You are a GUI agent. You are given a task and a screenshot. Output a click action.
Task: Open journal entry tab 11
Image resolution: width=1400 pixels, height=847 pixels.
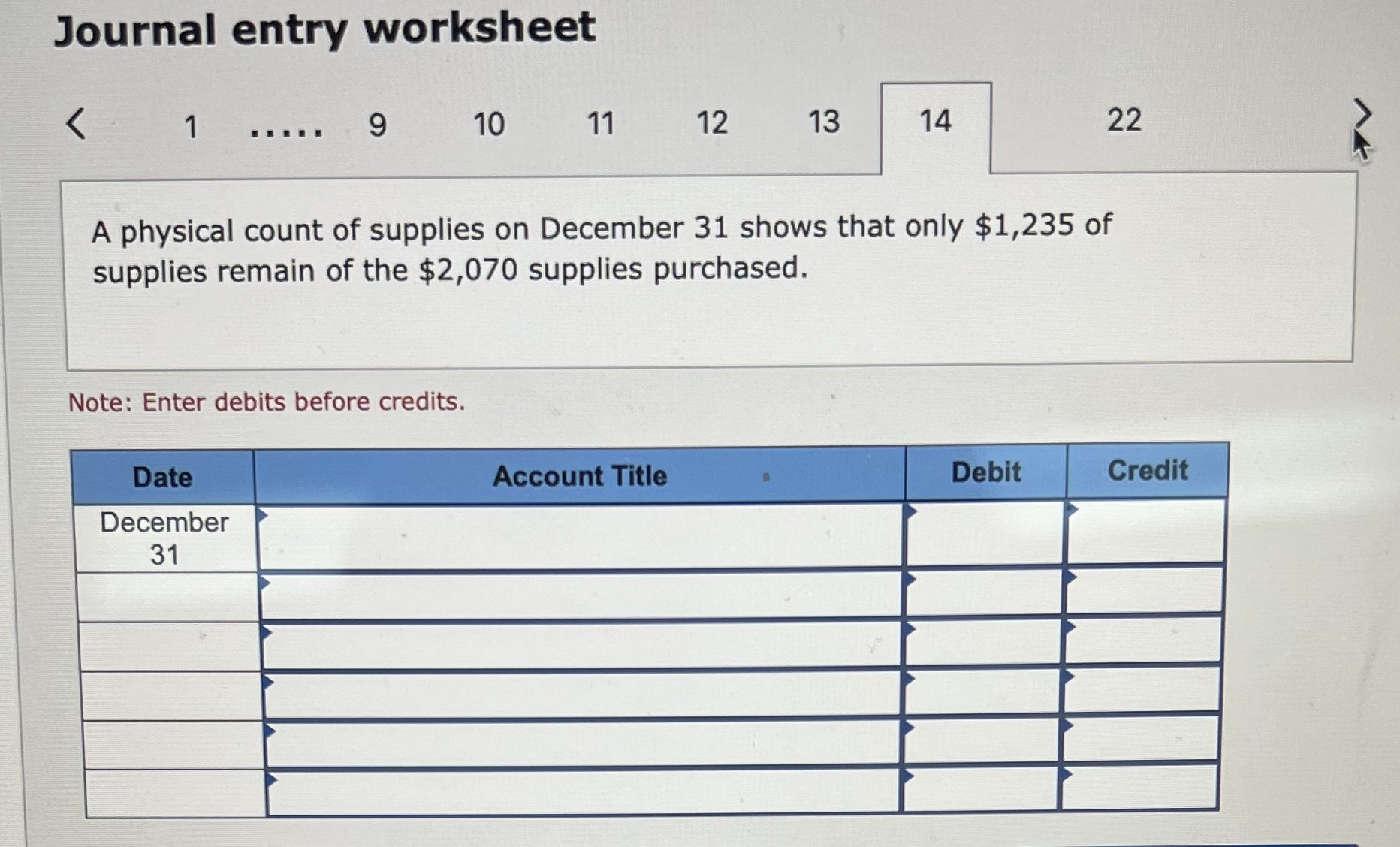point(599,124)
